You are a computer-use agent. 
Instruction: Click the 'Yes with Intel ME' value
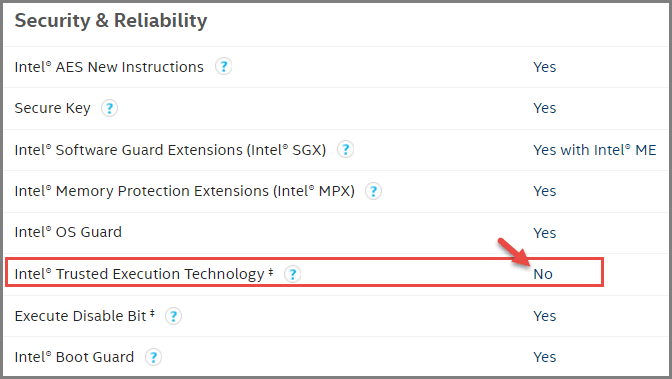595,150
